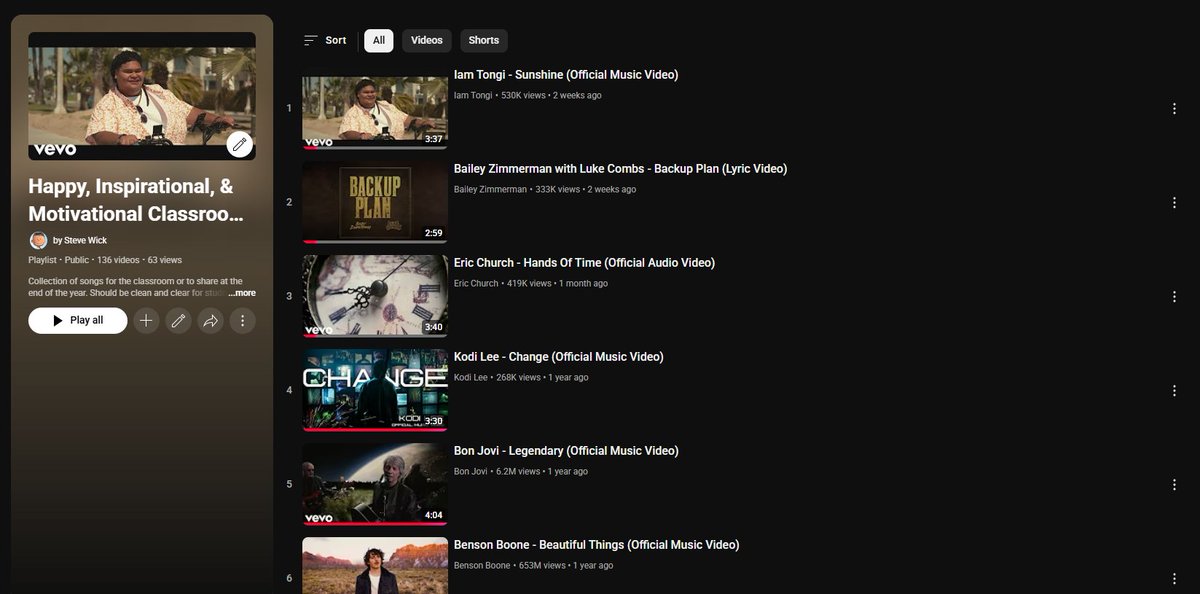Screen dimensions: 1200x594
Task: Click the large playlist cover image
Action: pos(142,96)
